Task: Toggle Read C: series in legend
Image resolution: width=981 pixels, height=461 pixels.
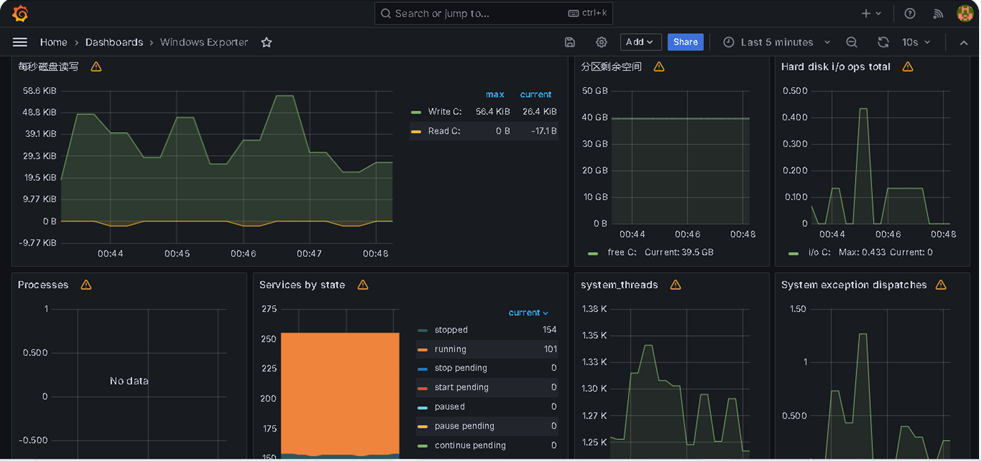Action: [x=445, y=131]
